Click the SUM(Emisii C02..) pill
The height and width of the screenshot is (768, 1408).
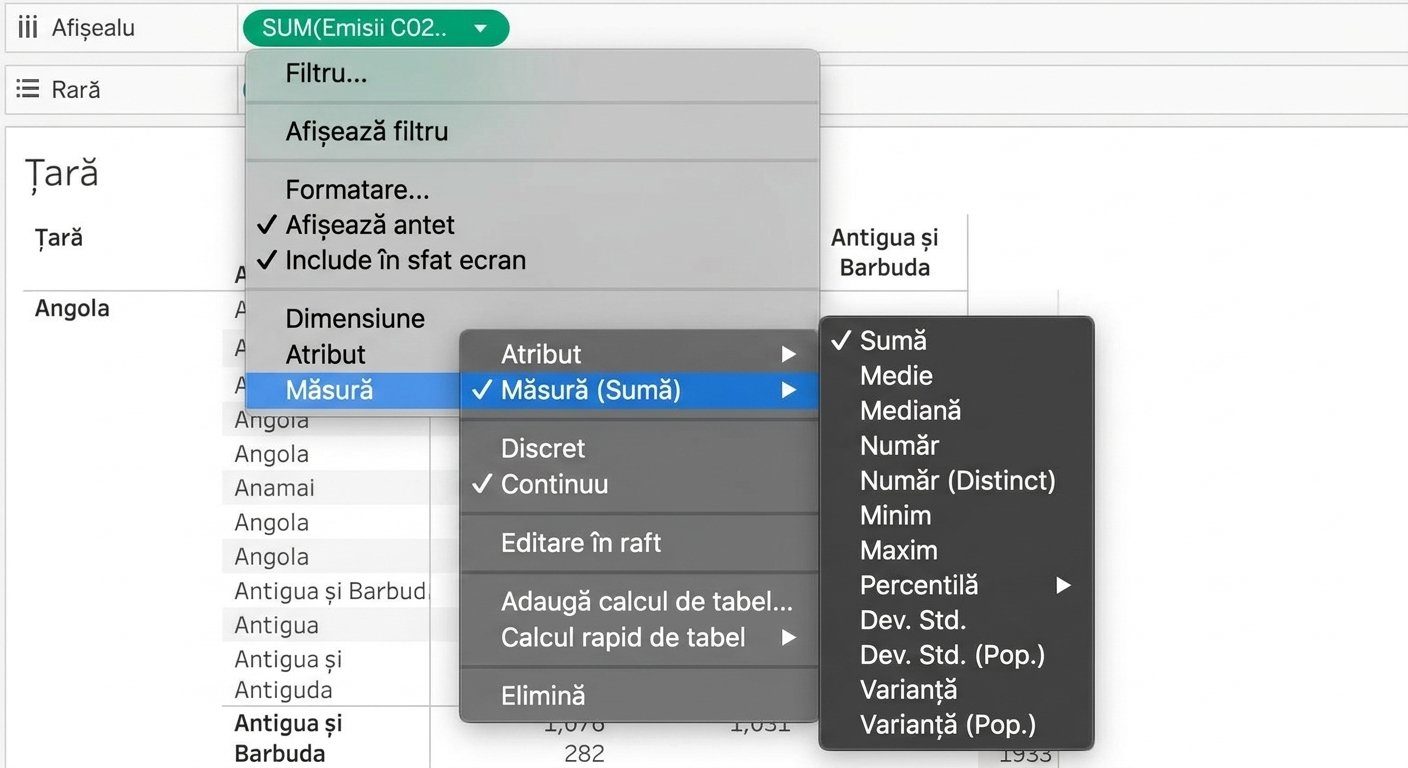tap(375, 28)
